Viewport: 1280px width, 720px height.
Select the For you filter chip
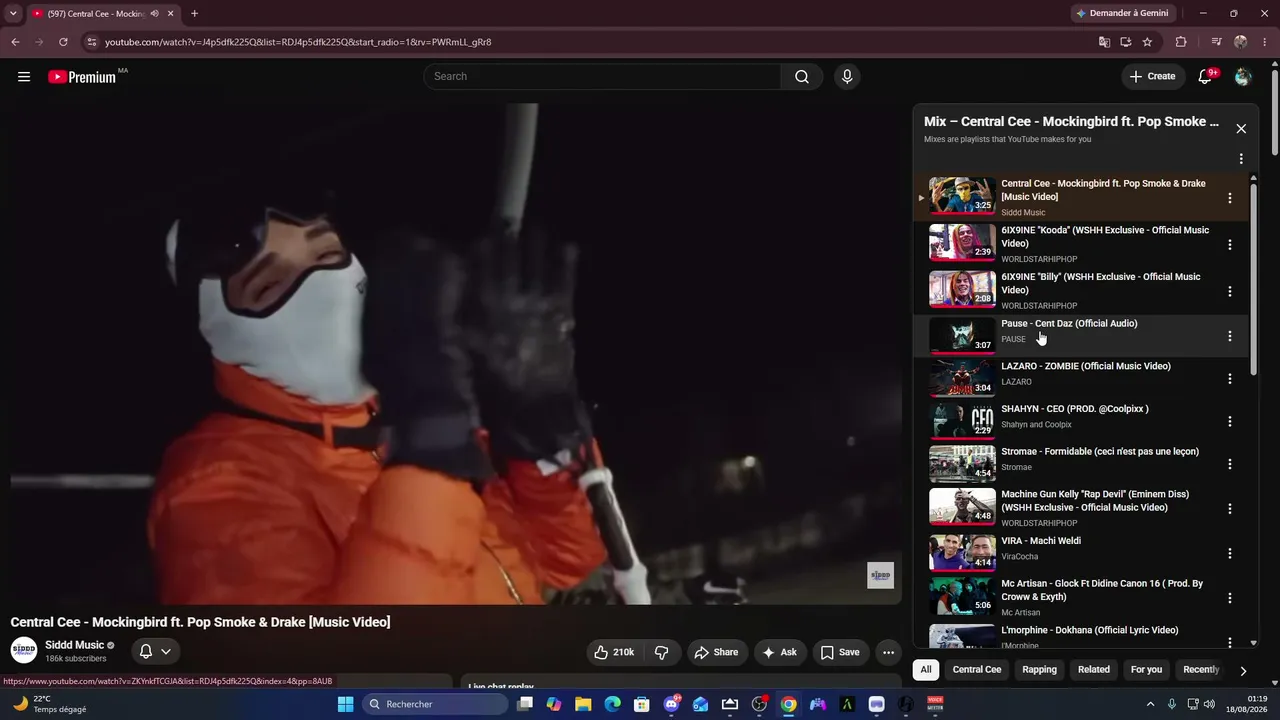point(1146,670)
